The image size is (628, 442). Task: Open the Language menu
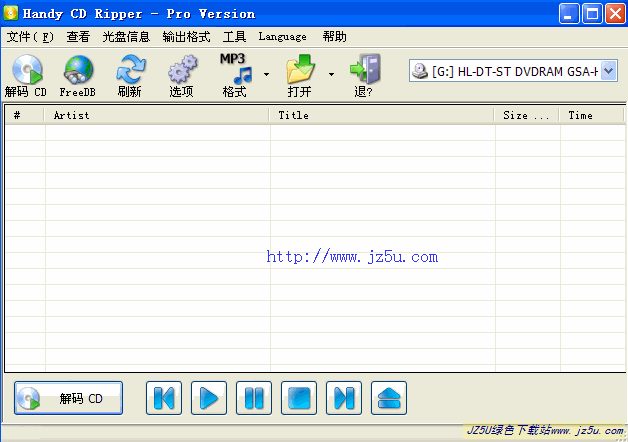click(282, 37)
